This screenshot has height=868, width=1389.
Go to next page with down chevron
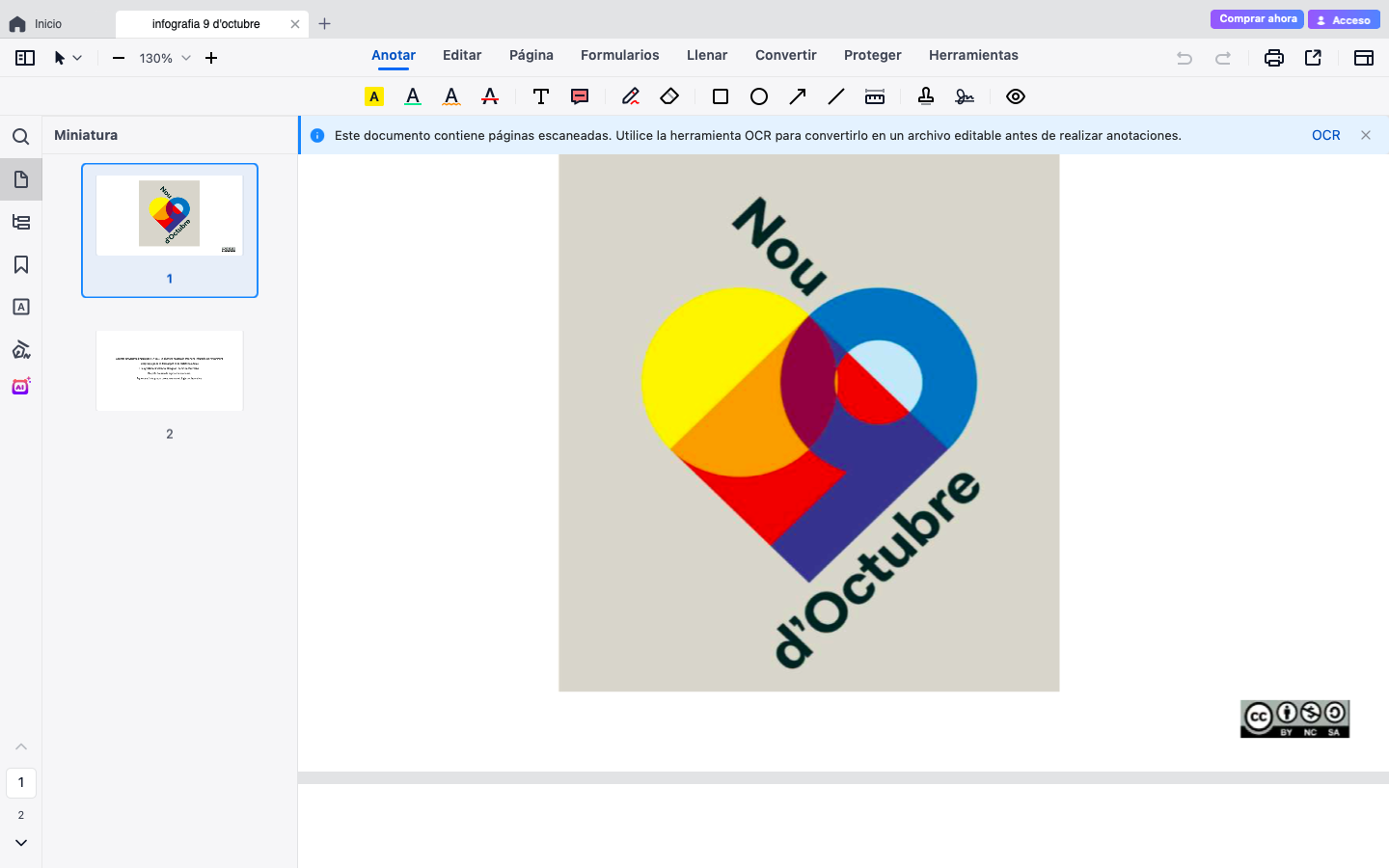pos(21,843)
